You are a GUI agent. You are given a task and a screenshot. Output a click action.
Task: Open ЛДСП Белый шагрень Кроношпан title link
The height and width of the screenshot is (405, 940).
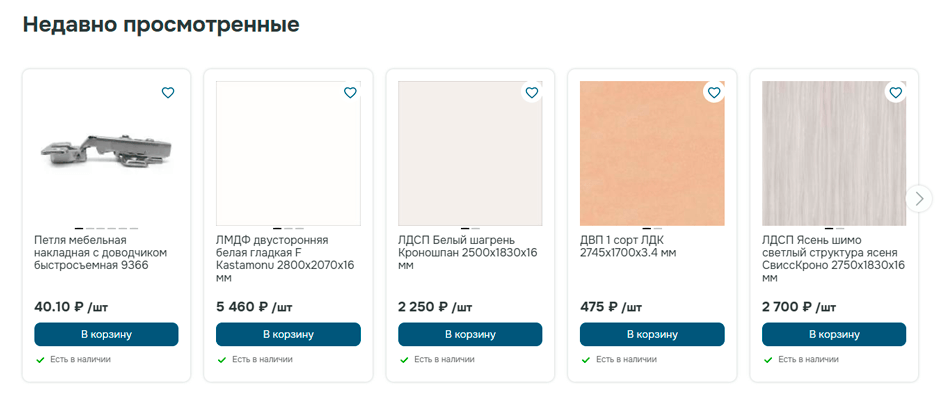(466, 253)
